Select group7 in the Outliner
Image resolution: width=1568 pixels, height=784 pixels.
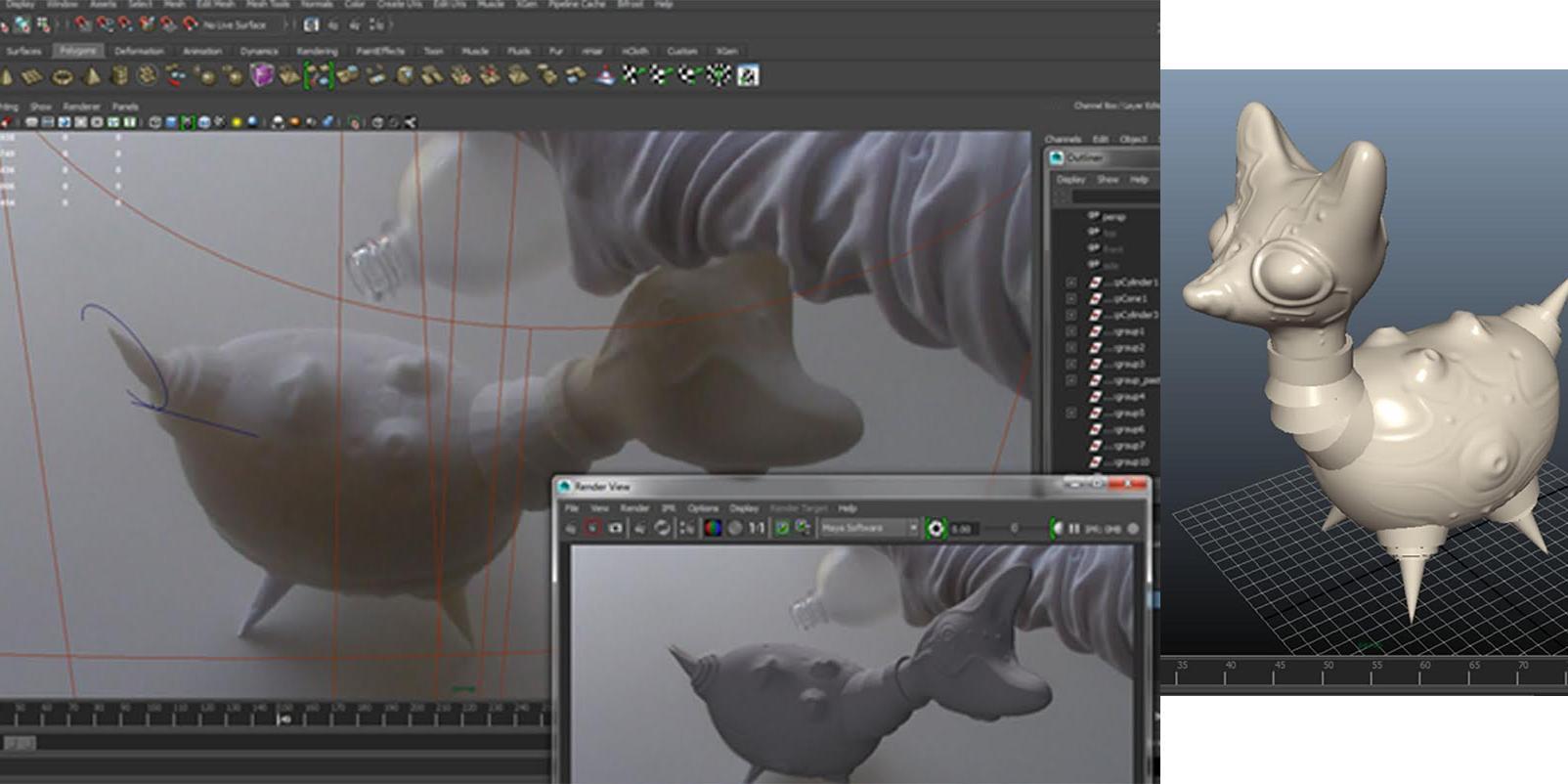pyautogui.click(x=1126, y=445)
